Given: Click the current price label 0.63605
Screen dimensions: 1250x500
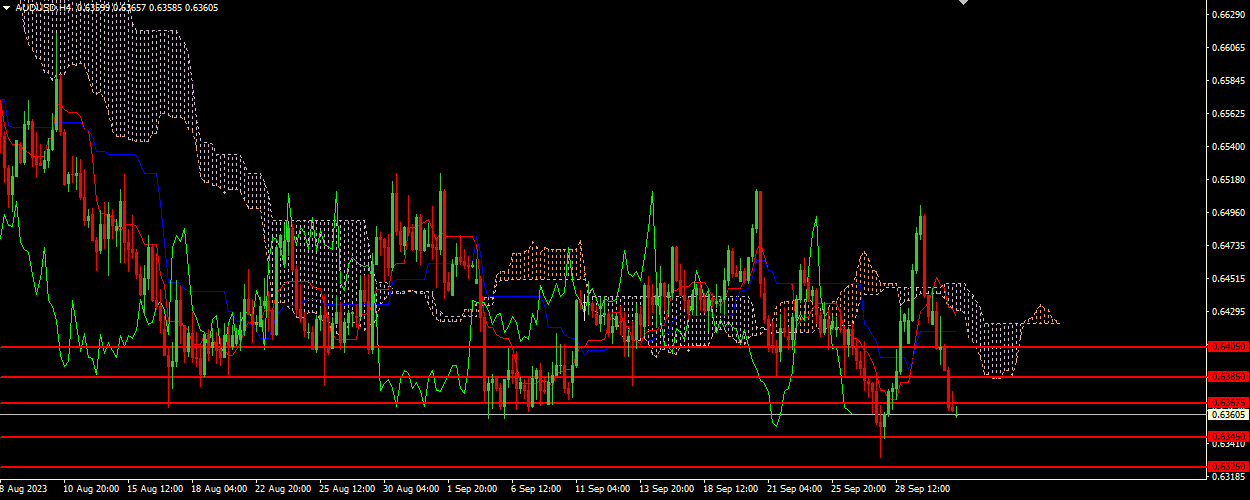Looking at the screenshot, I should point(1227,414).
